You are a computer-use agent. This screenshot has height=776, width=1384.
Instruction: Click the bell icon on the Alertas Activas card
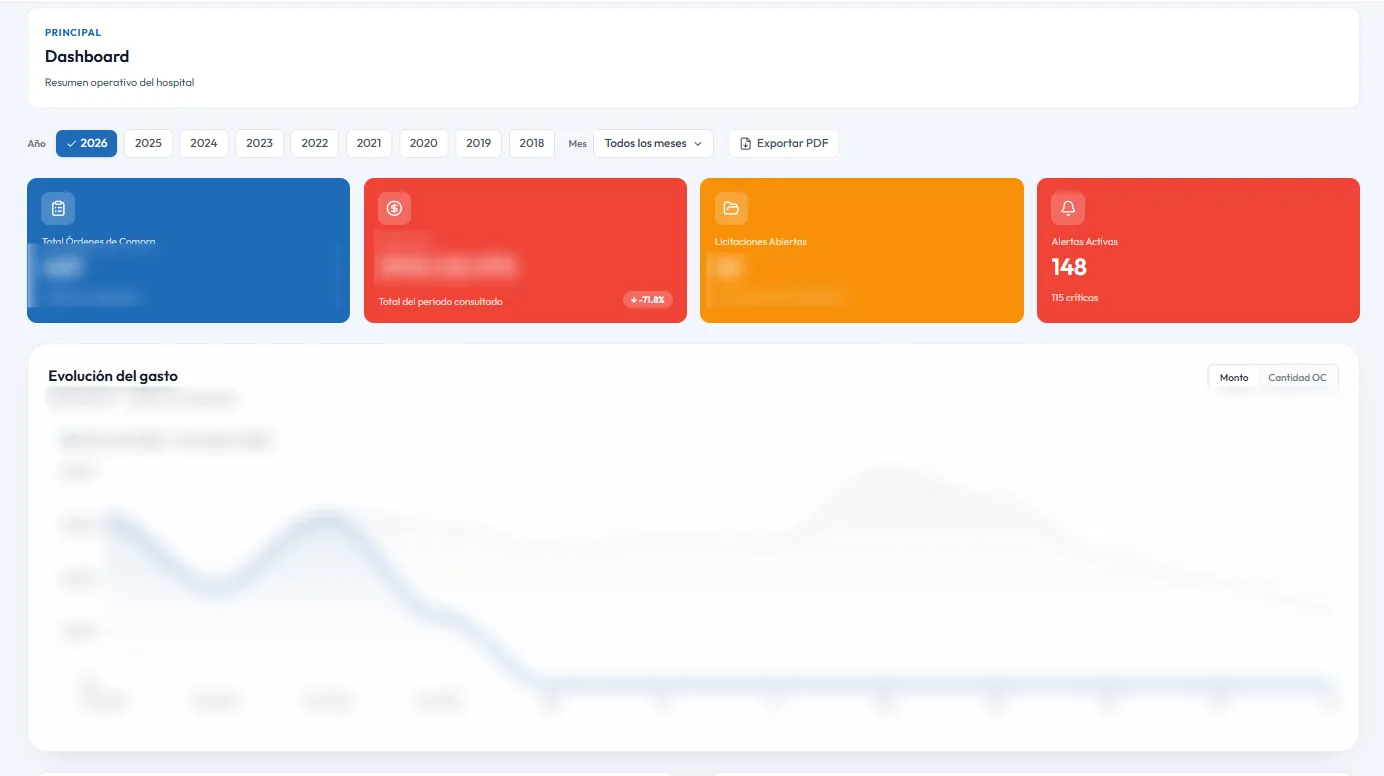click(1067, 208)
